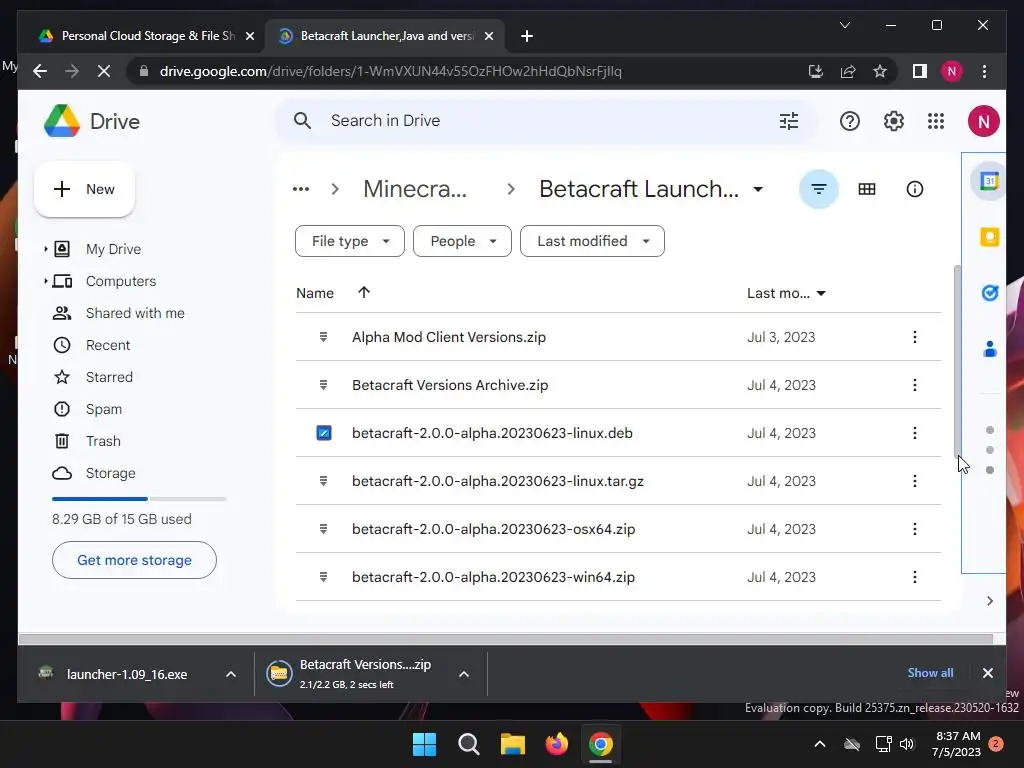This screenshot has height=768, width=1024.
Task: Open more actions for win64.zip file
Action: [914, 577]
